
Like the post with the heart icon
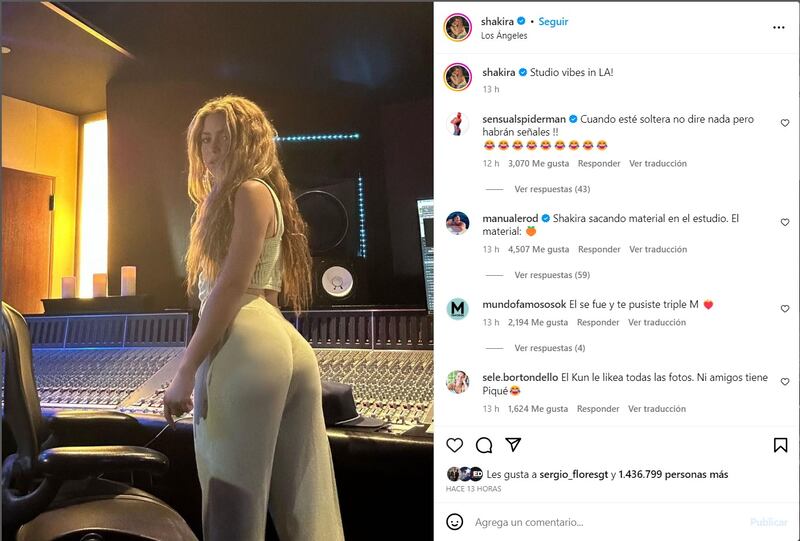click(x=455, y=445)
